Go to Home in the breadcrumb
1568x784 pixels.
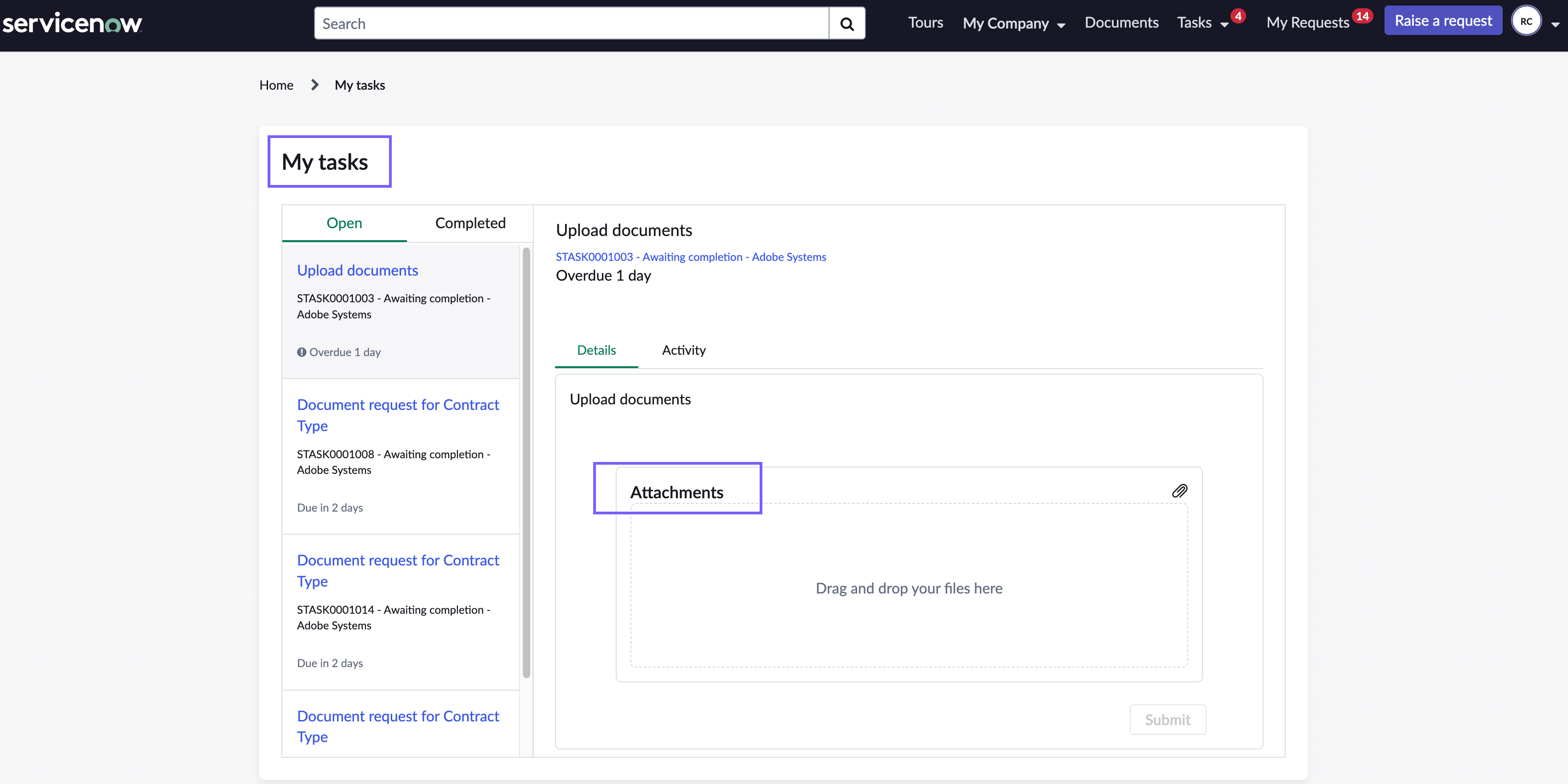276,85
